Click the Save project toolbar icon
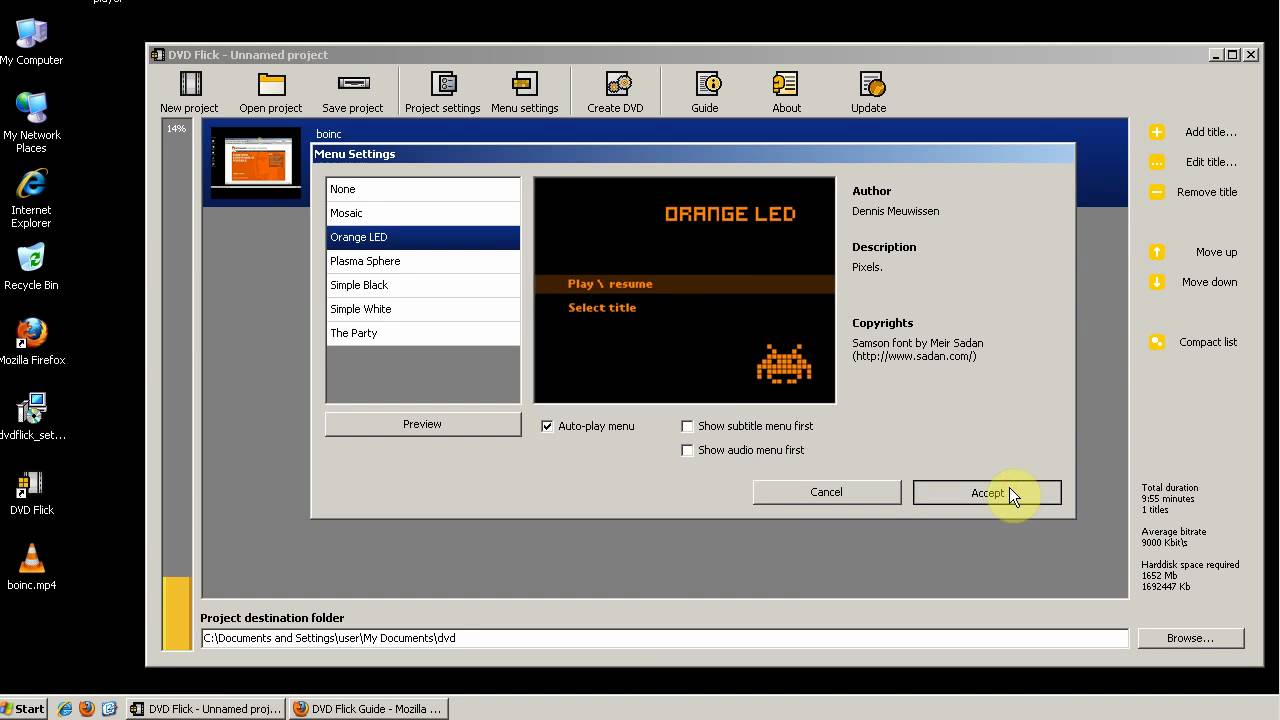Screen dimensions: 1280x720 [353, 84]
